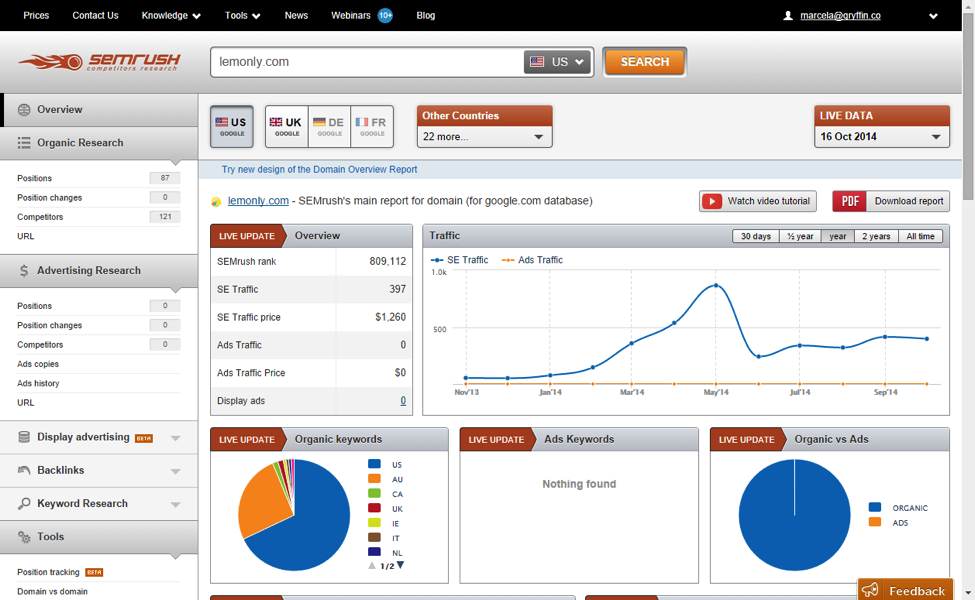
Task: Go to next page of pie legend
Action: click(x=400, y=565)
